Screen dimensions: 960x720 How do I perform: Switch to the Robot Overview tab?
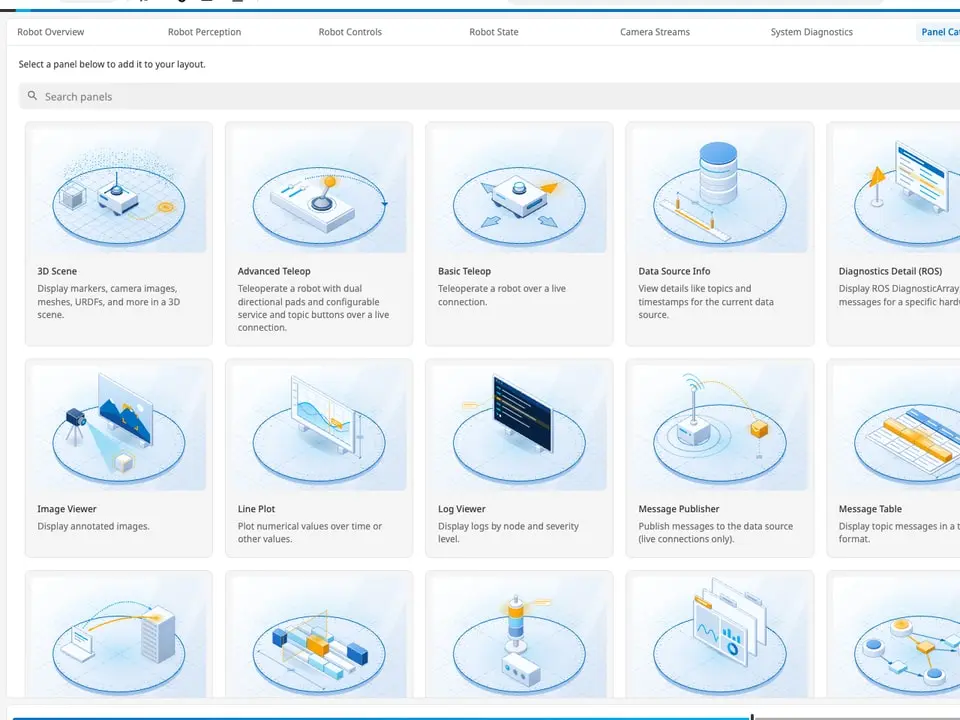click(51, 32)
